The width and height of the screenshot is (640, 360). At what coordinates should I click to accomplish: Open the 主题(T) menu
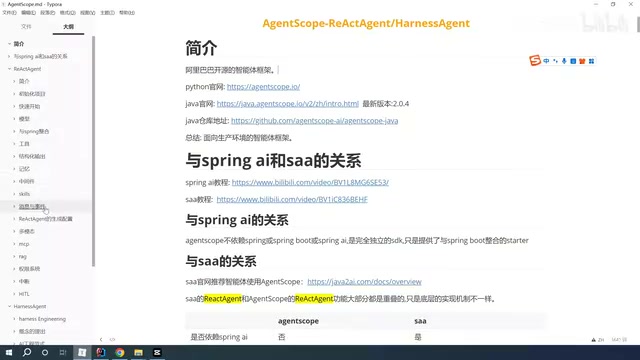[107, 13]
